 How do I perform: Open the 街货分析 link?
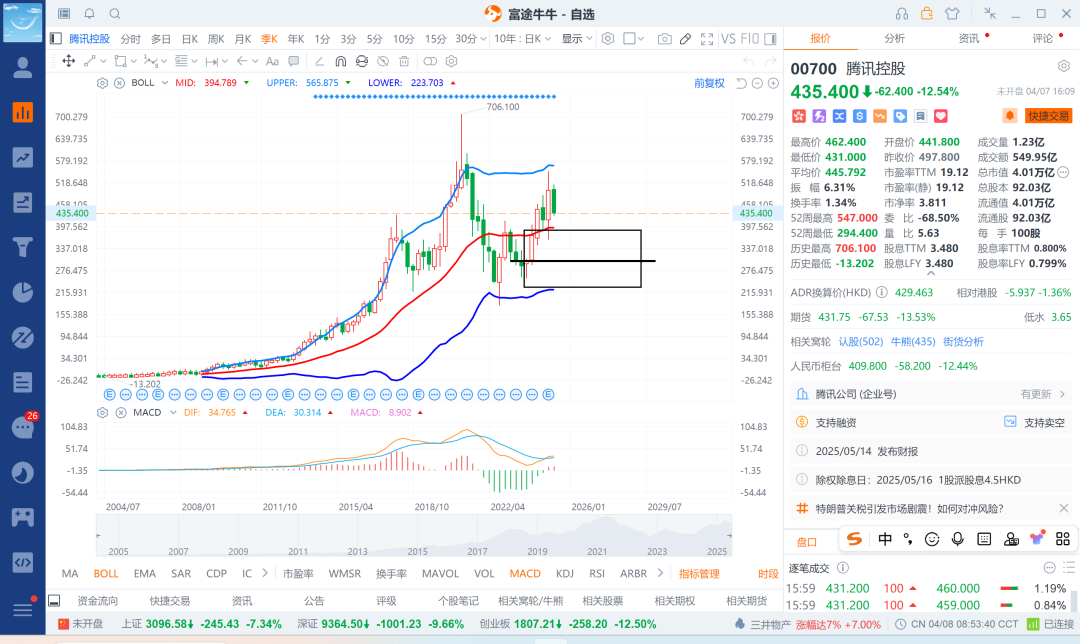[963, 342]
